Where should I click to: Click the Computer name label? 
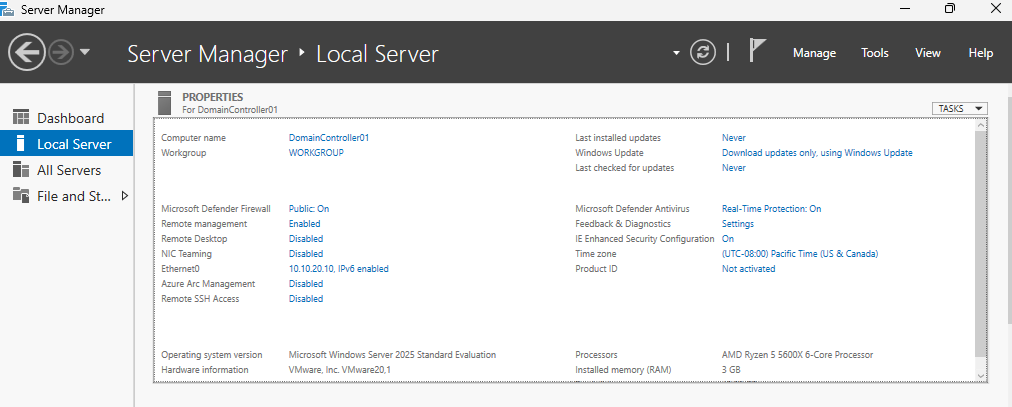tap(194, 137)
